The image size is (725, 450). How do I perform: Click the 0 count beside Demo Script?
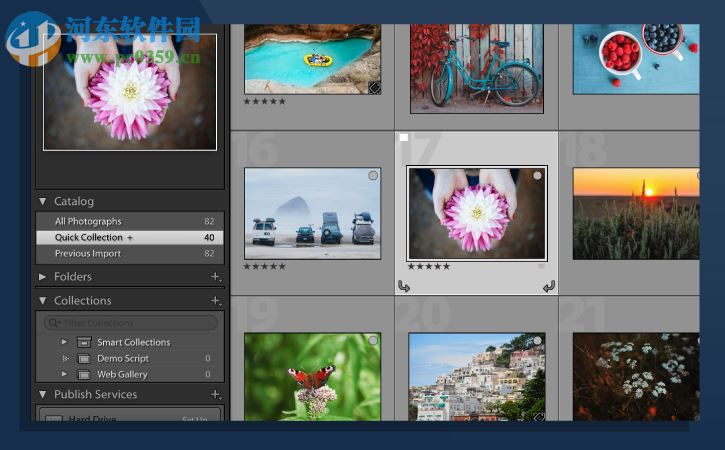tap(208, 358)
